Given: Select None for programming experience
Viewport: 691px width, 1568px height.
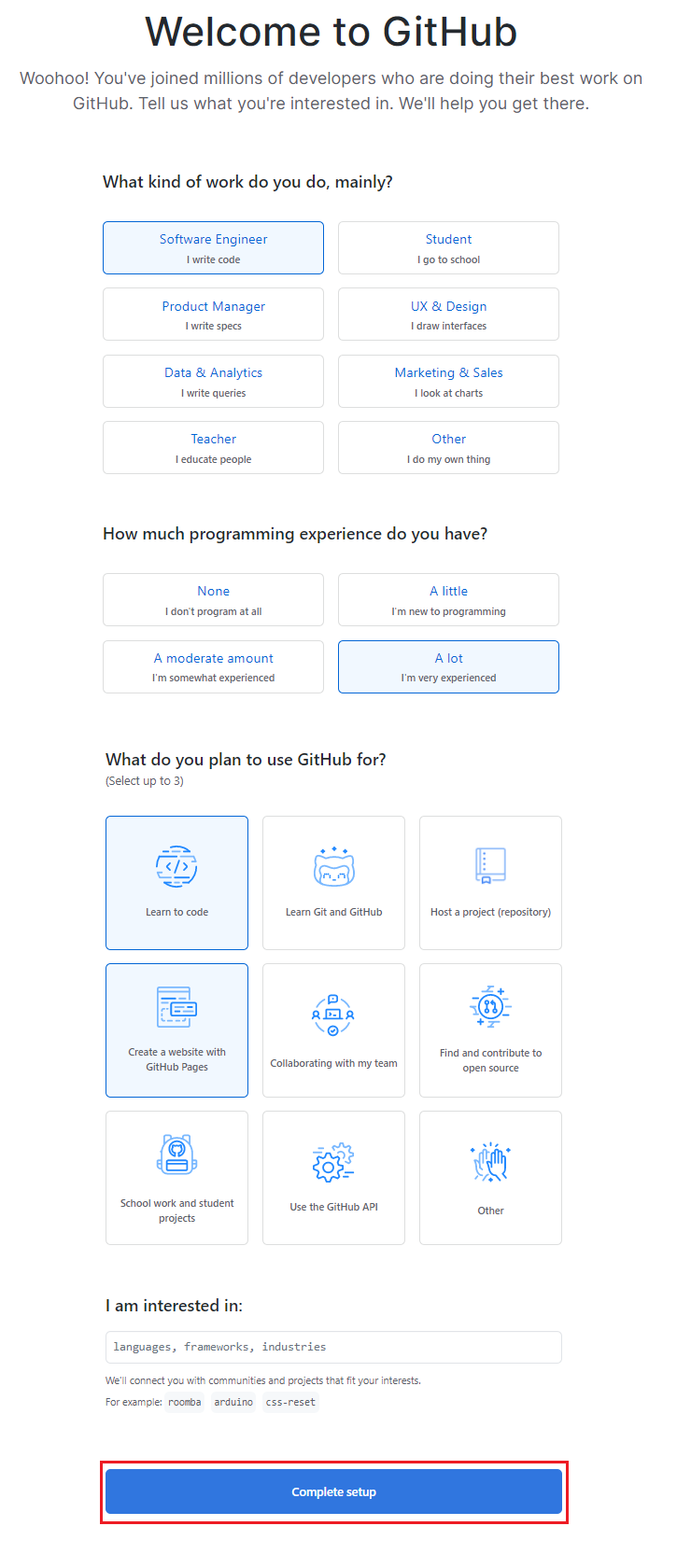Looking at the screenshot, I should tap(213, 599).
